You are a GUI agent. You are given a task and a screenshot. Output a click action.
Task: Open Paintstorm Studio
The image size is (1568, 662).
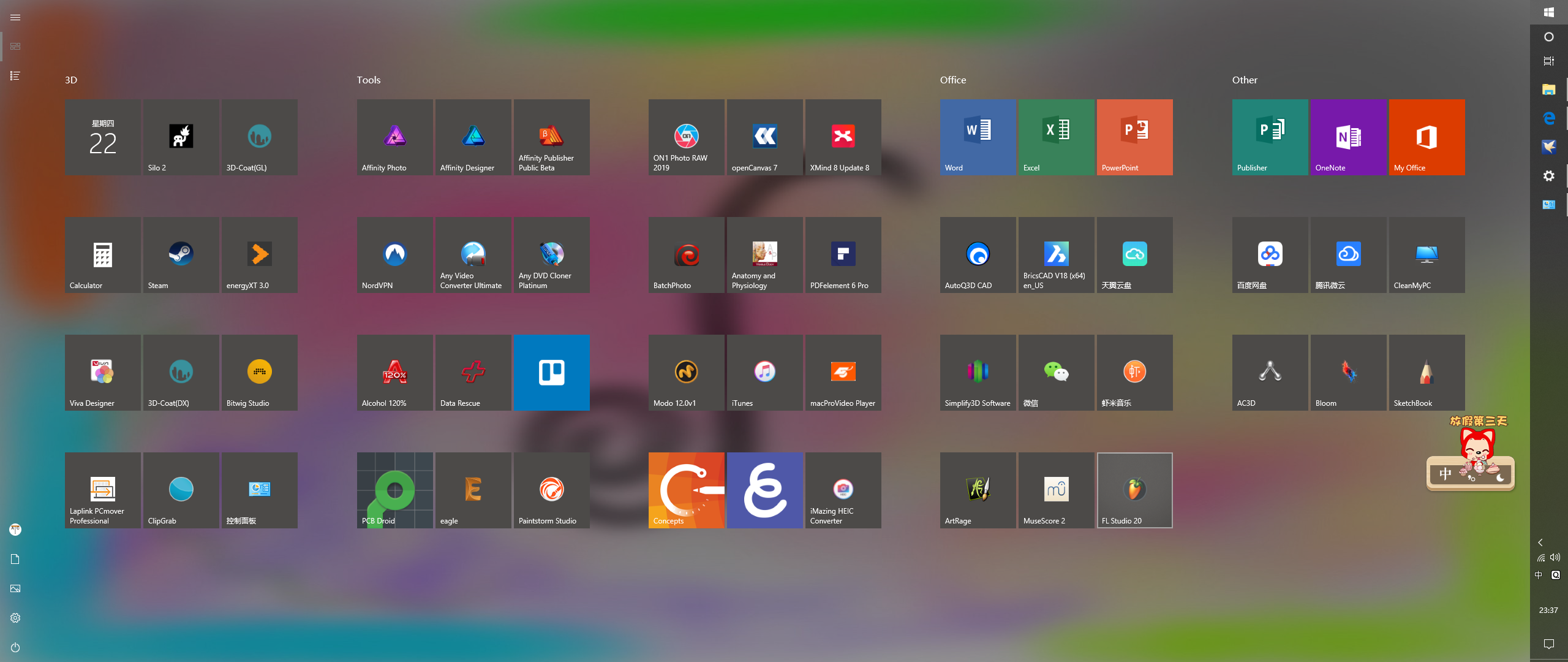[551, 490]
